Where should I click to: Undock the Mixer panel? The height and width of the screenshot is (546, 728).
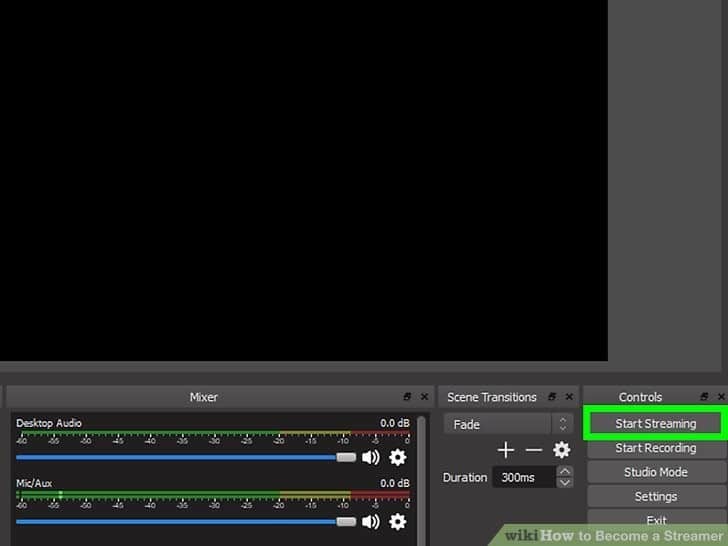[407, 397]
